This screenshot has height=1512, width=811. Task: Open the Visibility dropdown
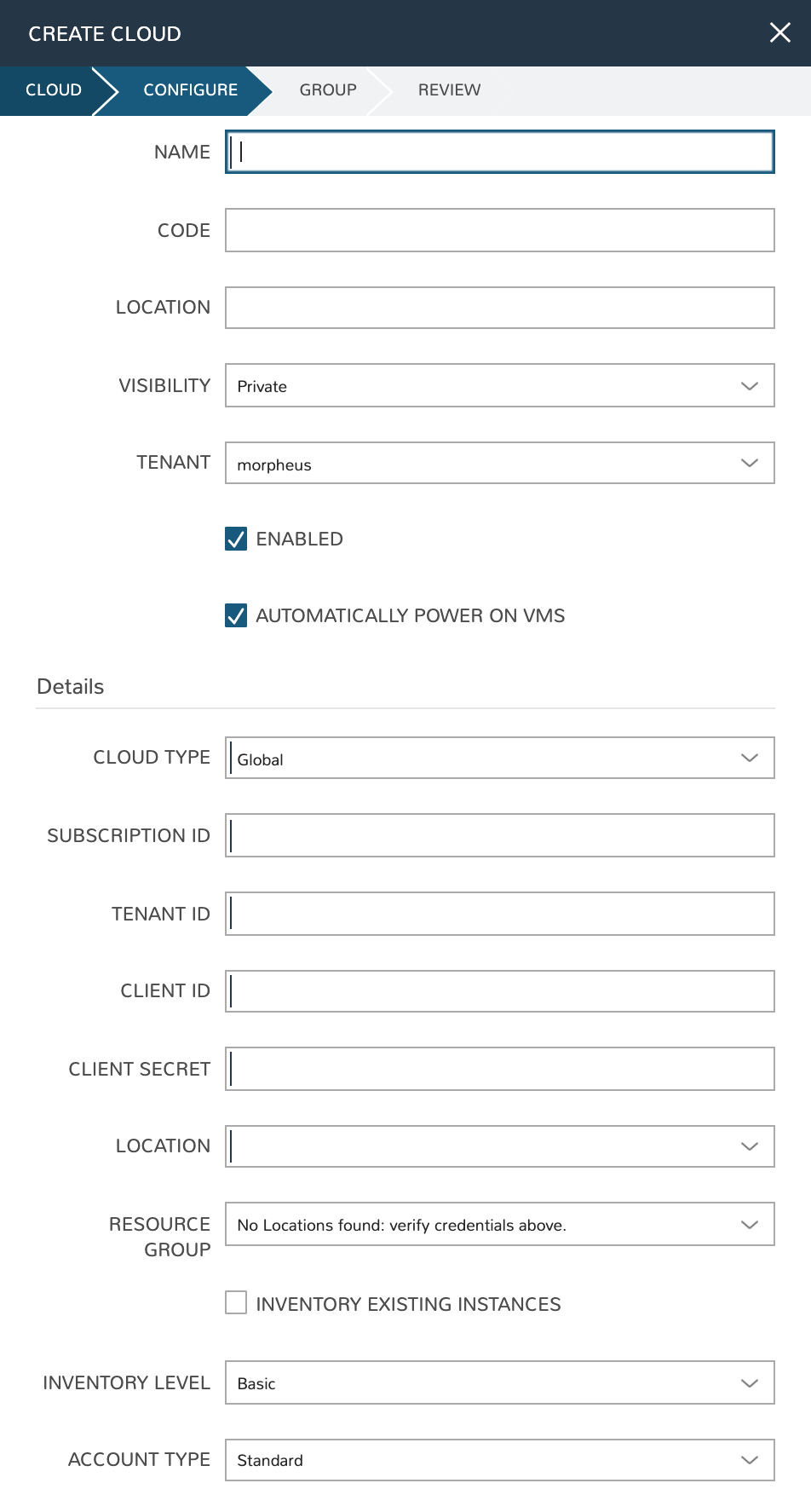499,386
